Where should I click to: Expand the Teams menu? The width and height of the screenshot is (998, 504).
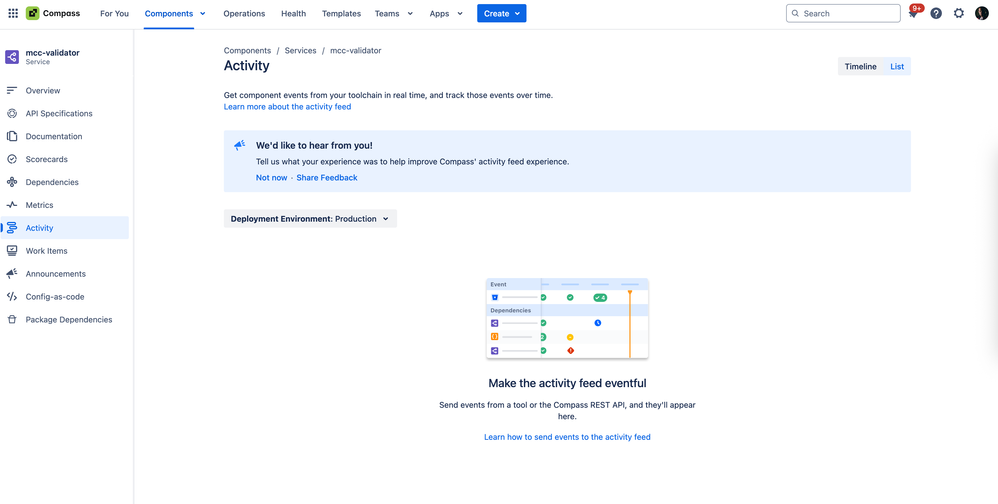pyautogui.click(x=393, y=14)
